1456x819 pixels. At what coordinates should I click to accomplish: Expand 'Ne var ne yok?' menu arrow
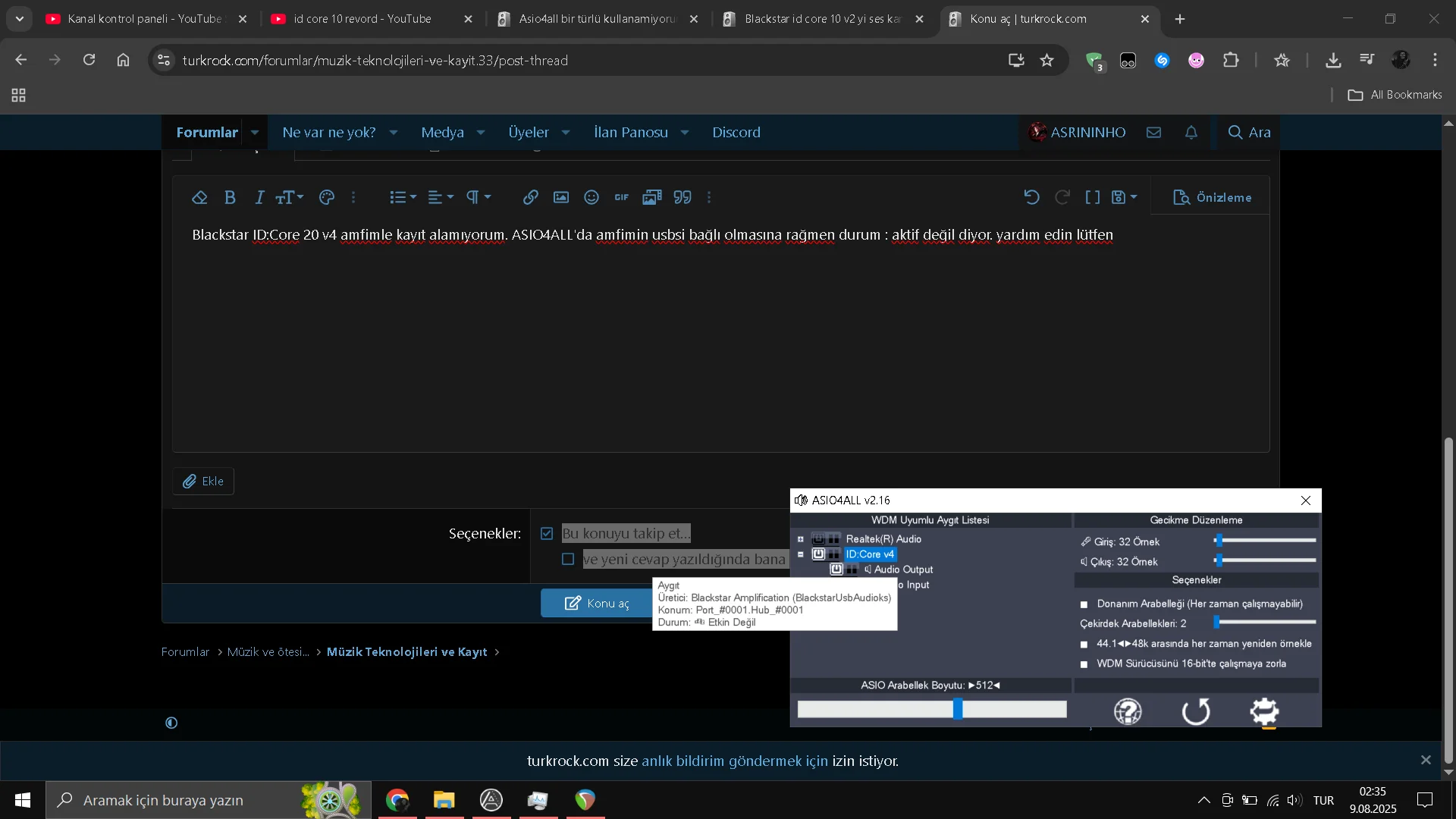[394, 132]
